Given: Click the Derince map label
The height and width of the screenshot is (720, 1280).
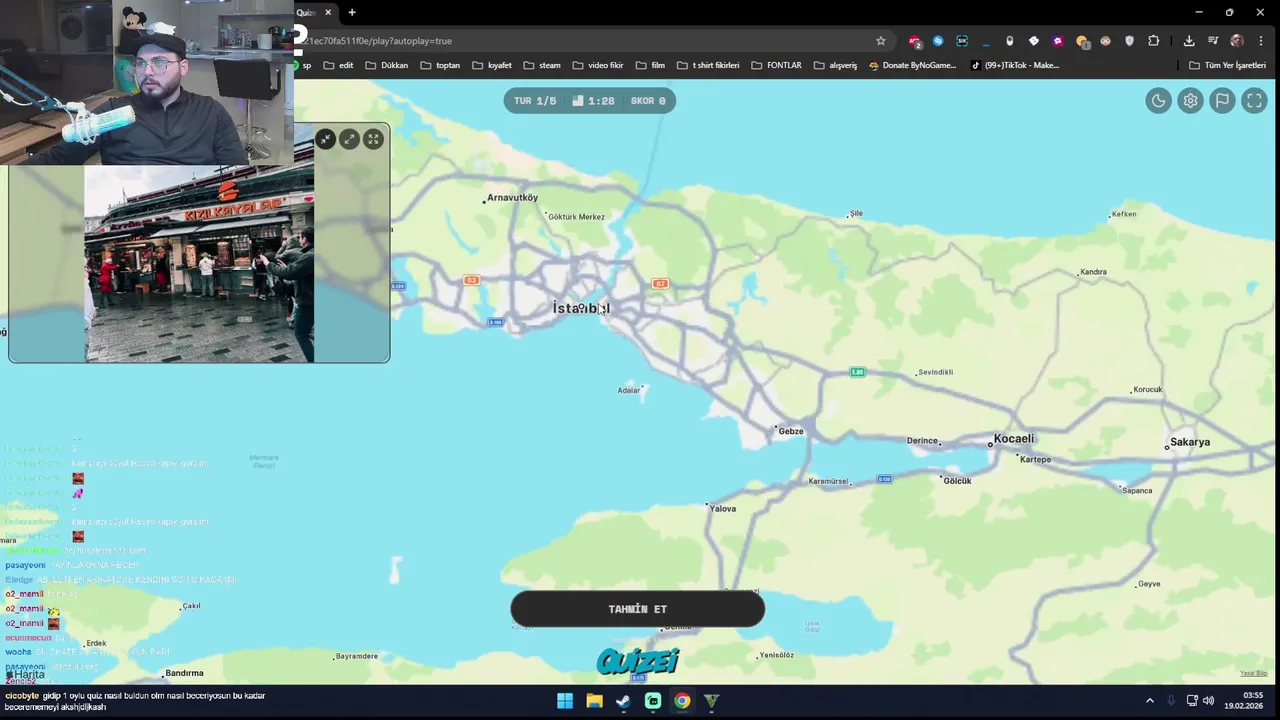Looking at the screenshot, I should (x=922, y=441).
